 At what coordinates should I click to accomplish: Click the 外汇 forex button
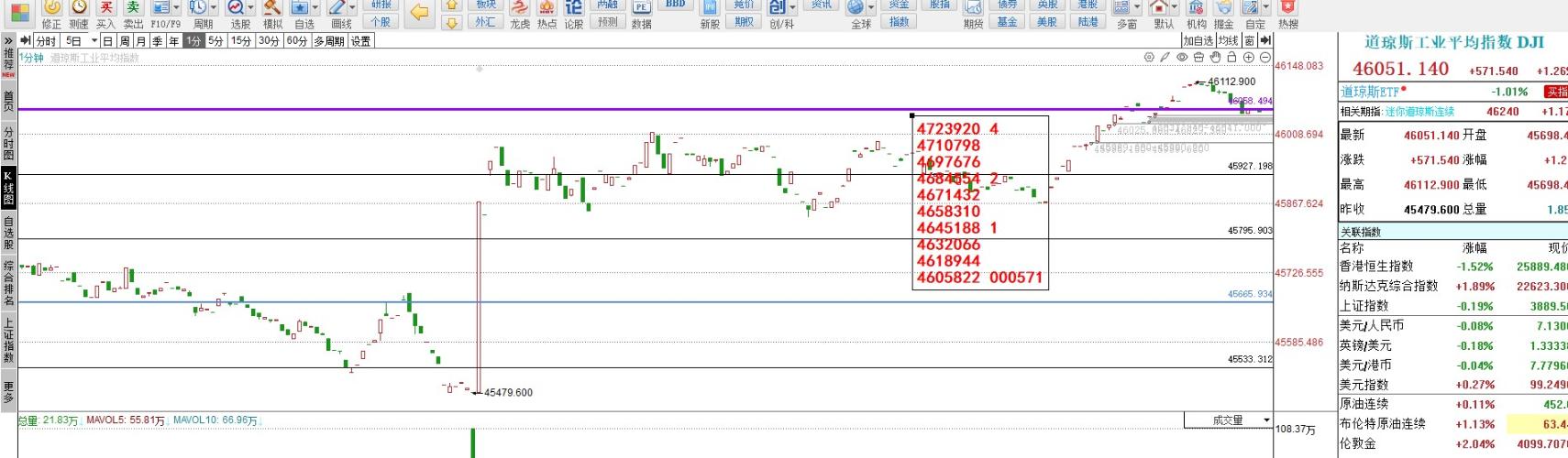[485, 22]
